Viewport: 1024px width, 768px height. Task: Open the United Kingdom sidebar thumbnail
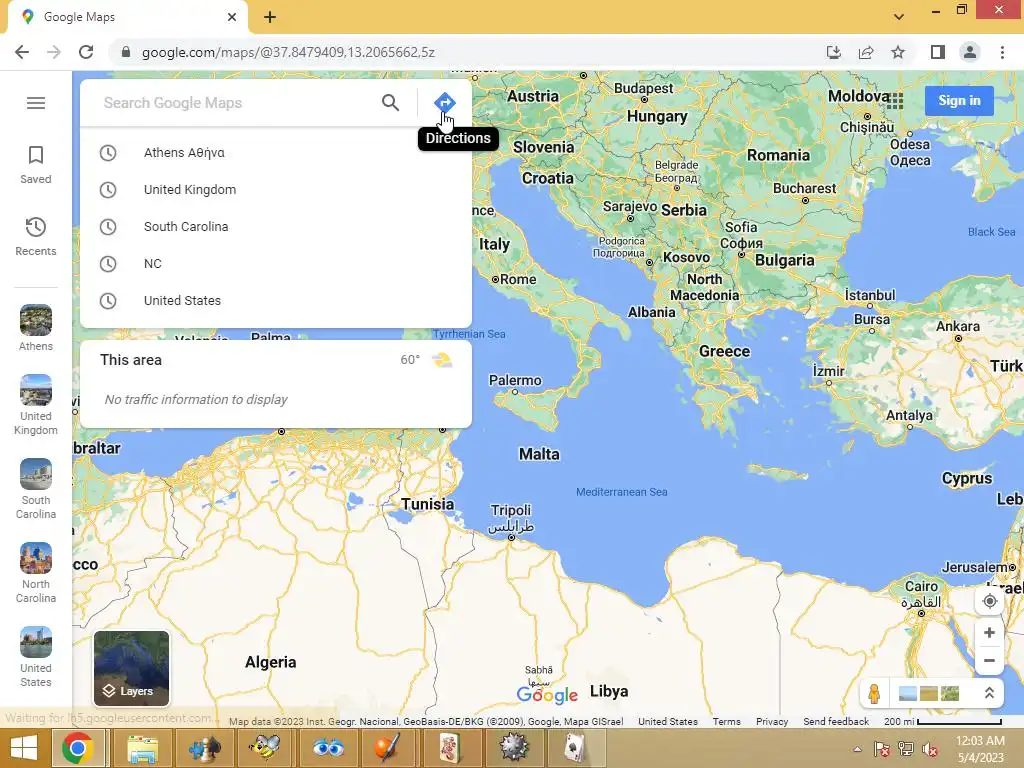[36, 405]
